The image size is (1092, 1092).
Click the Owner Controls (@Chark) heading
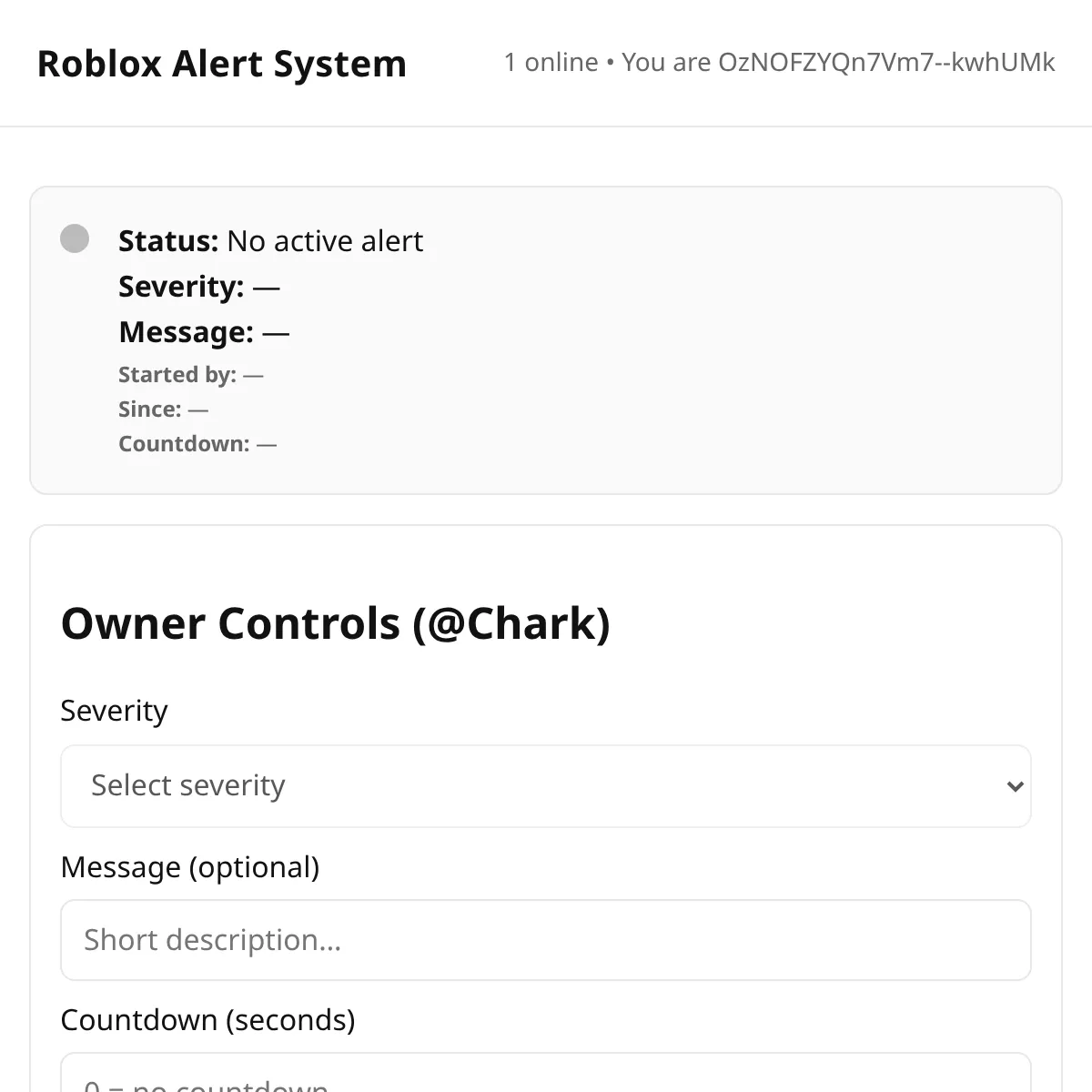click(335, 623)
